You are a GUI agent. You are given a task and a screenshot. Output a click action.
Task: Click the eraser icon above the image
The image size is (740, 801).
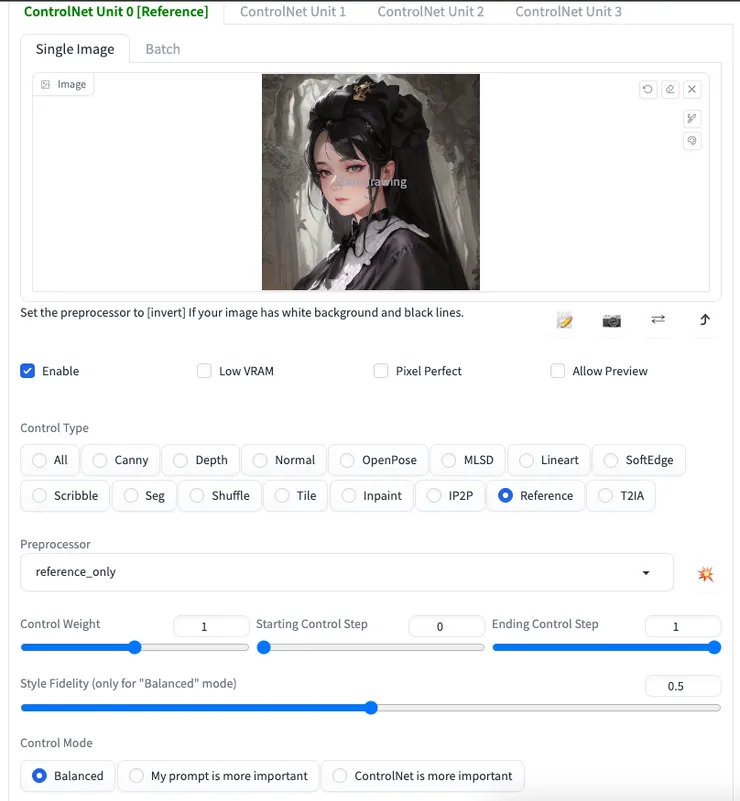click(670, 89)
